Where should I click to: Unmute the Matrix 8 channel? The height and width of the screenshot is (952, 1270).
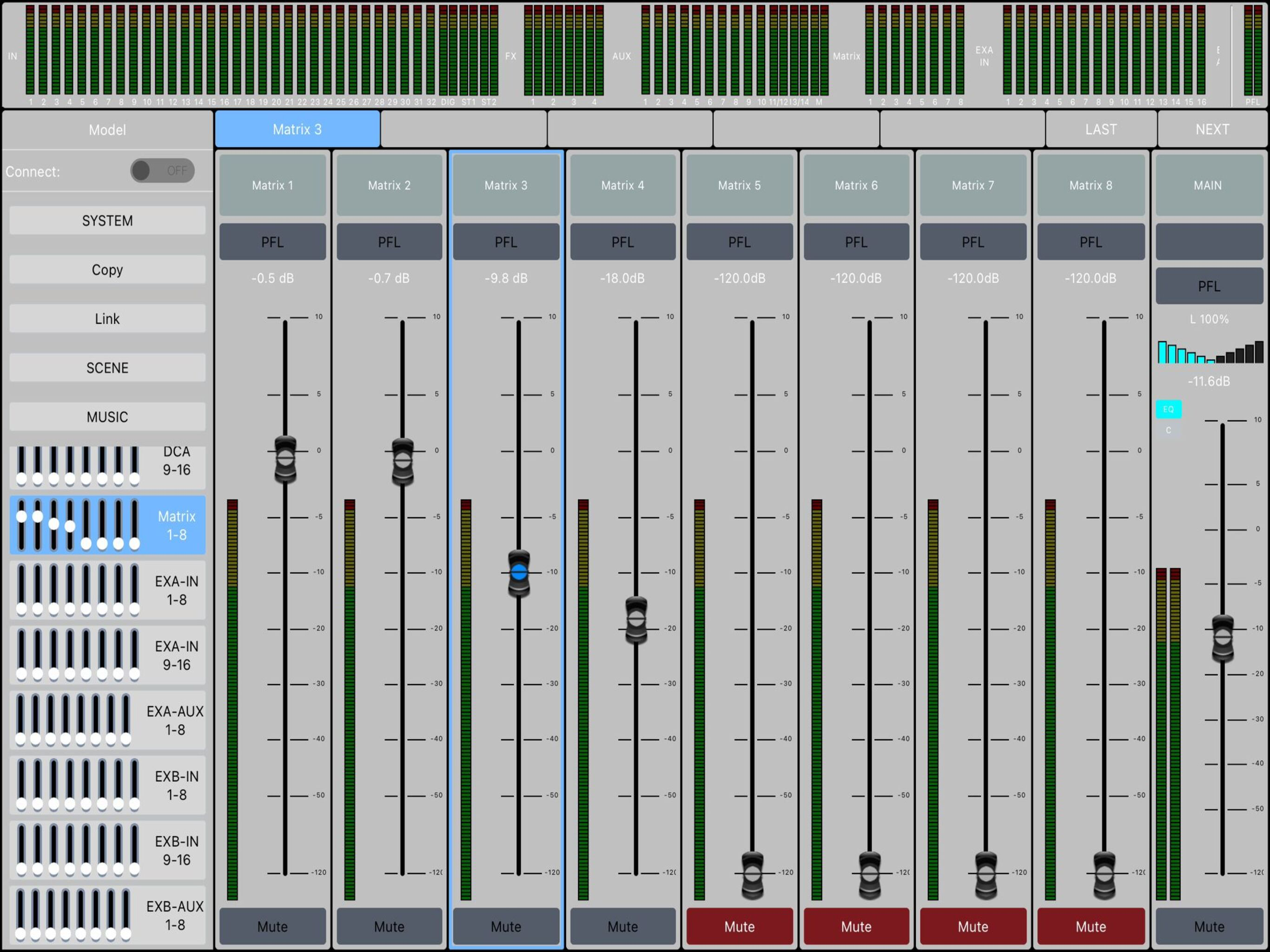pos(1091,926)
